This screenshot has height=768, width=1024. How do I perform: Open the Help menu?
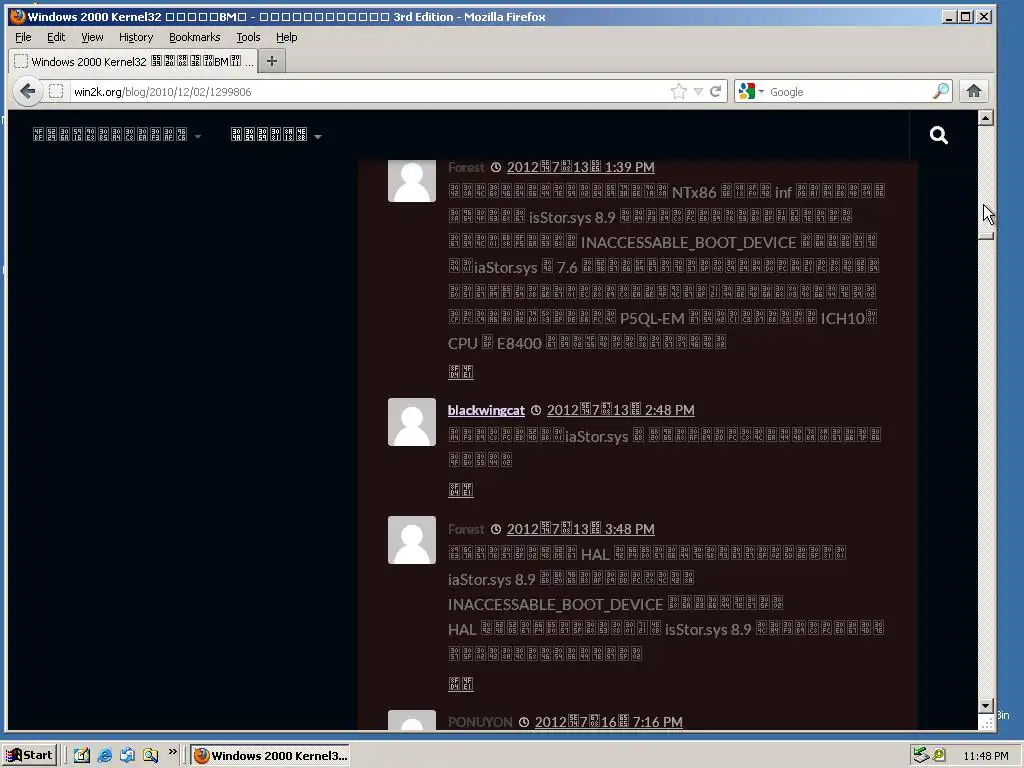coord(287,37)
